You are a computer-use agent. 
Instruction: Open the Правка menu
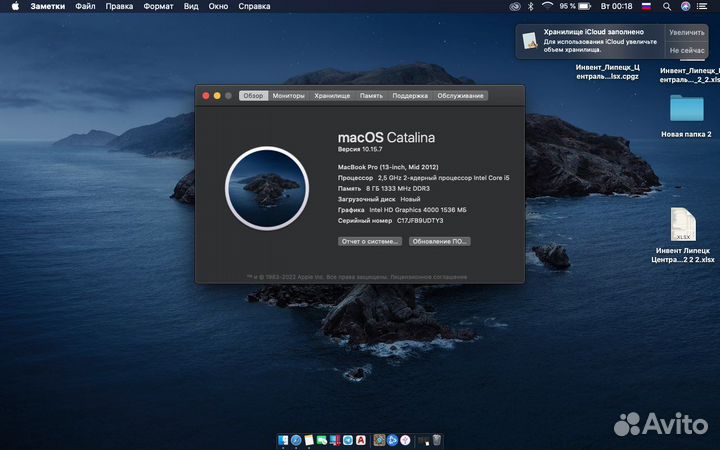pyautogui.click(x=119, y=6)
